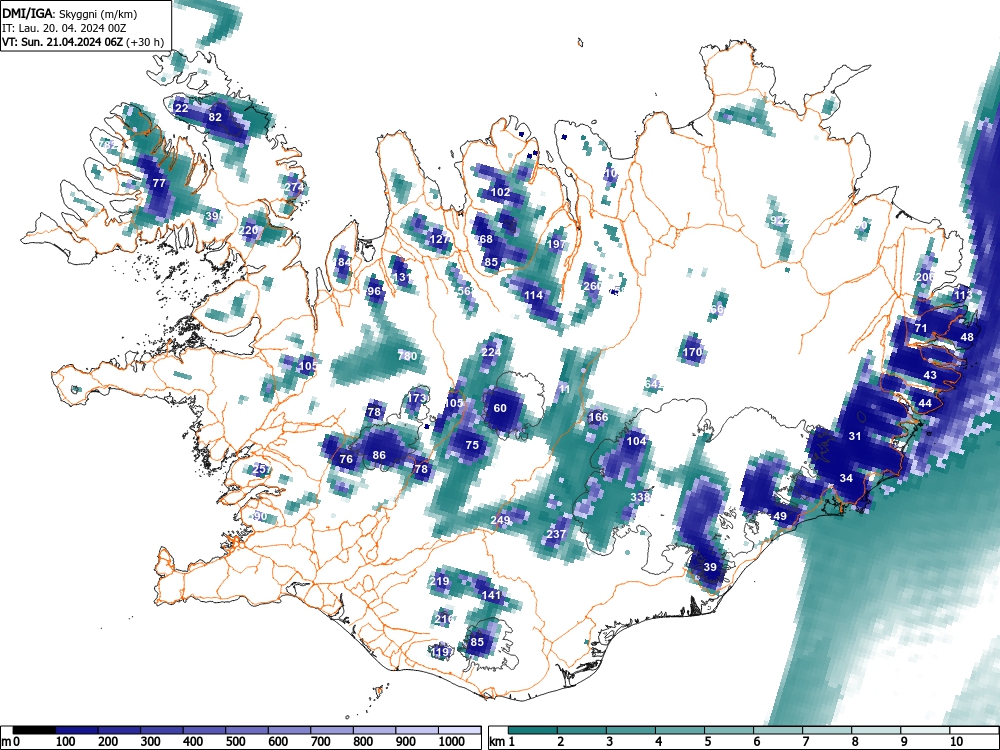1000x750 pixels.
Task: Click the map value 173
Action: click(416, 398)
